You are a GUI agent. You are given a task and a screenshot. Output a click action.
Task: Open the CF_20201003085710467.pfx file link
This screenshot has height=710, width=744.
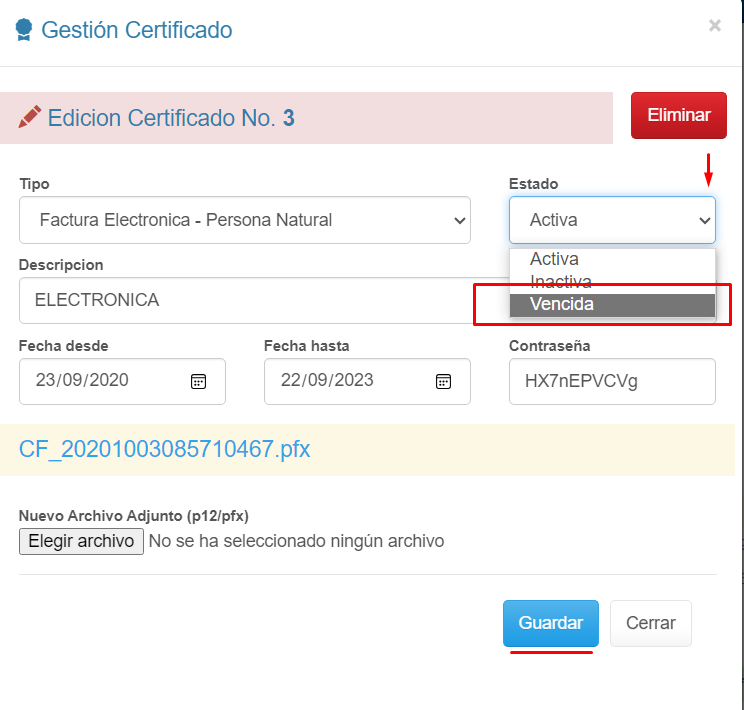coord(164,449)
